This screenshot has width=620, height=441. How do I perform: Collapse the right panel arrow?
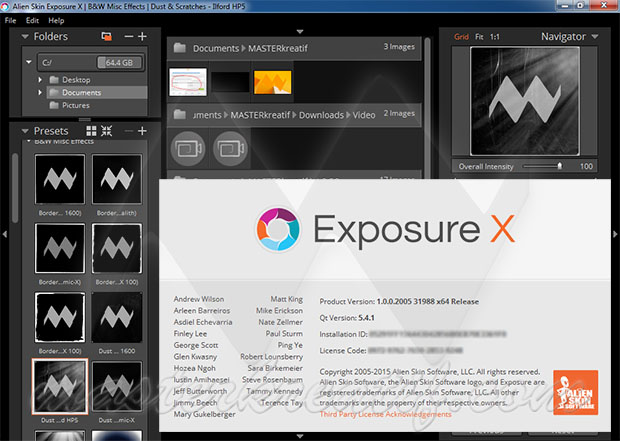click(615, 234)
